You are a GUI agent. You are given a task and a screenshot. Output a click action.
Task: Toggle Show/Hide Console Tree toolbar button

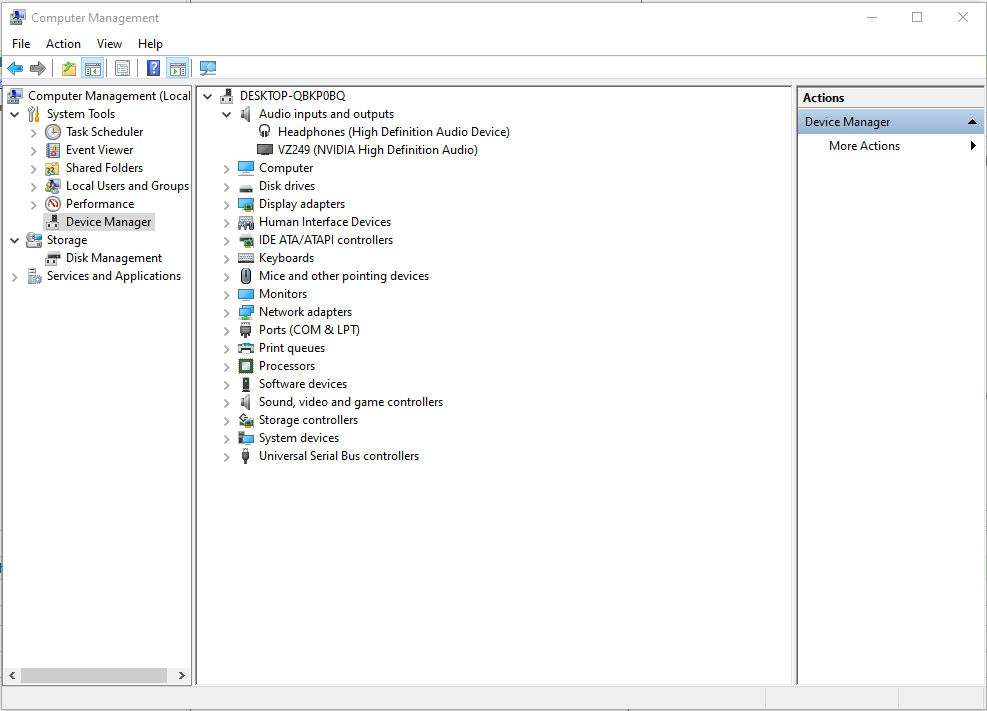[x=92, y=68]
